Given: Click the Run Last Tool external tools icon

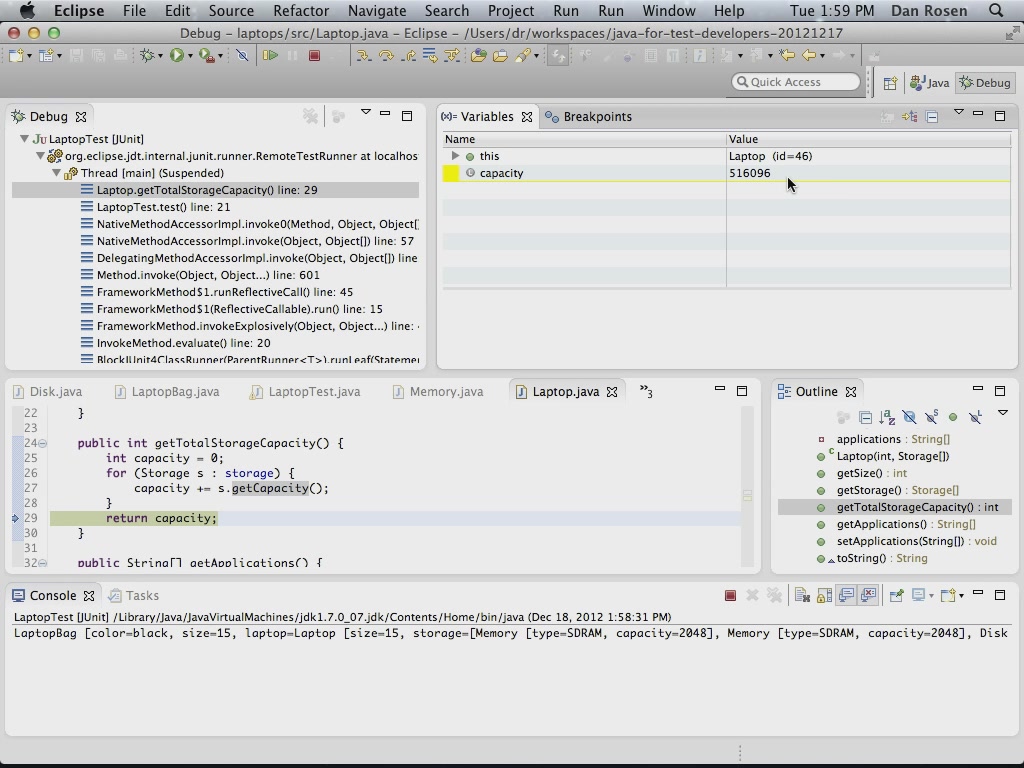Looking at the screenshot, I should [x=206, y=56].
